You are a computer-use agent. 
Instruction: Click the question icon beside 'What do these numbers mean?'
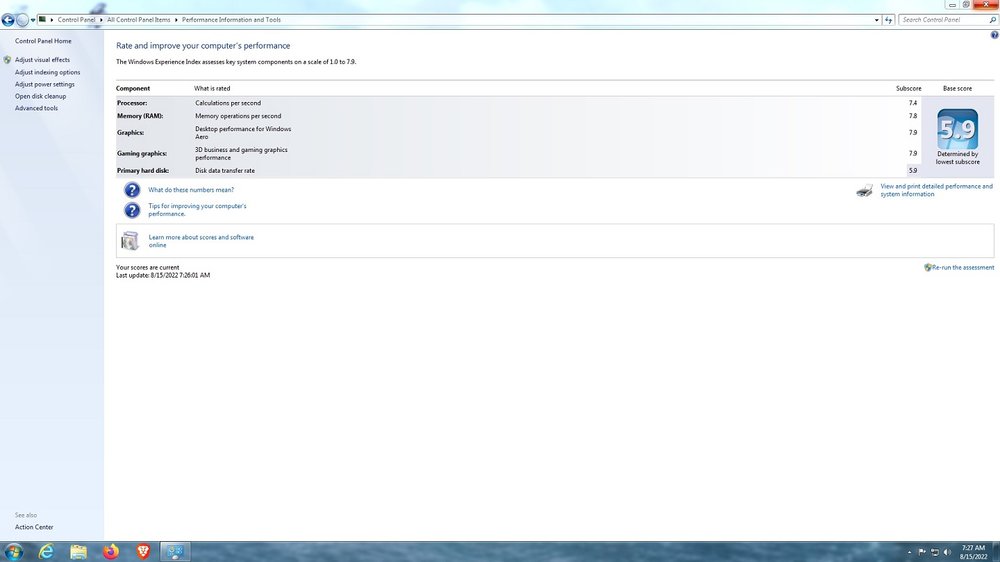132,190
